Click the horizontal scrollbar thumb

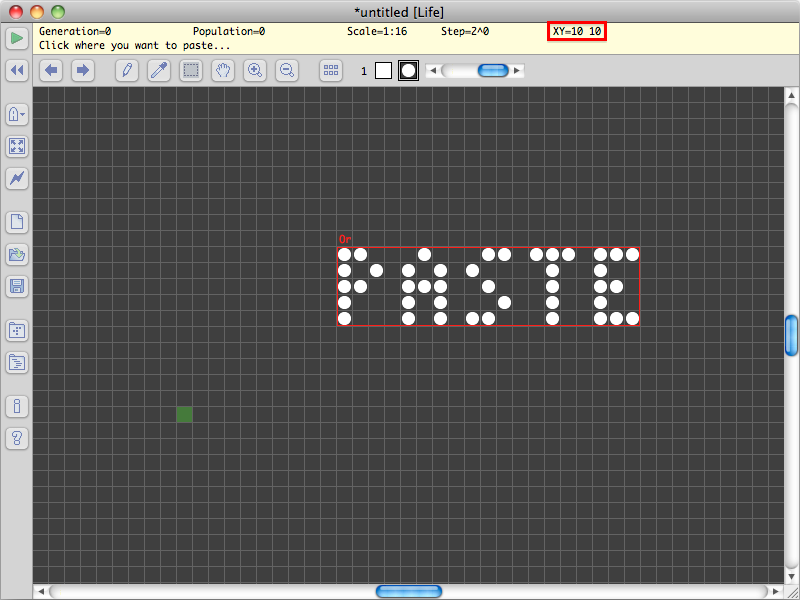click(409, 591)
